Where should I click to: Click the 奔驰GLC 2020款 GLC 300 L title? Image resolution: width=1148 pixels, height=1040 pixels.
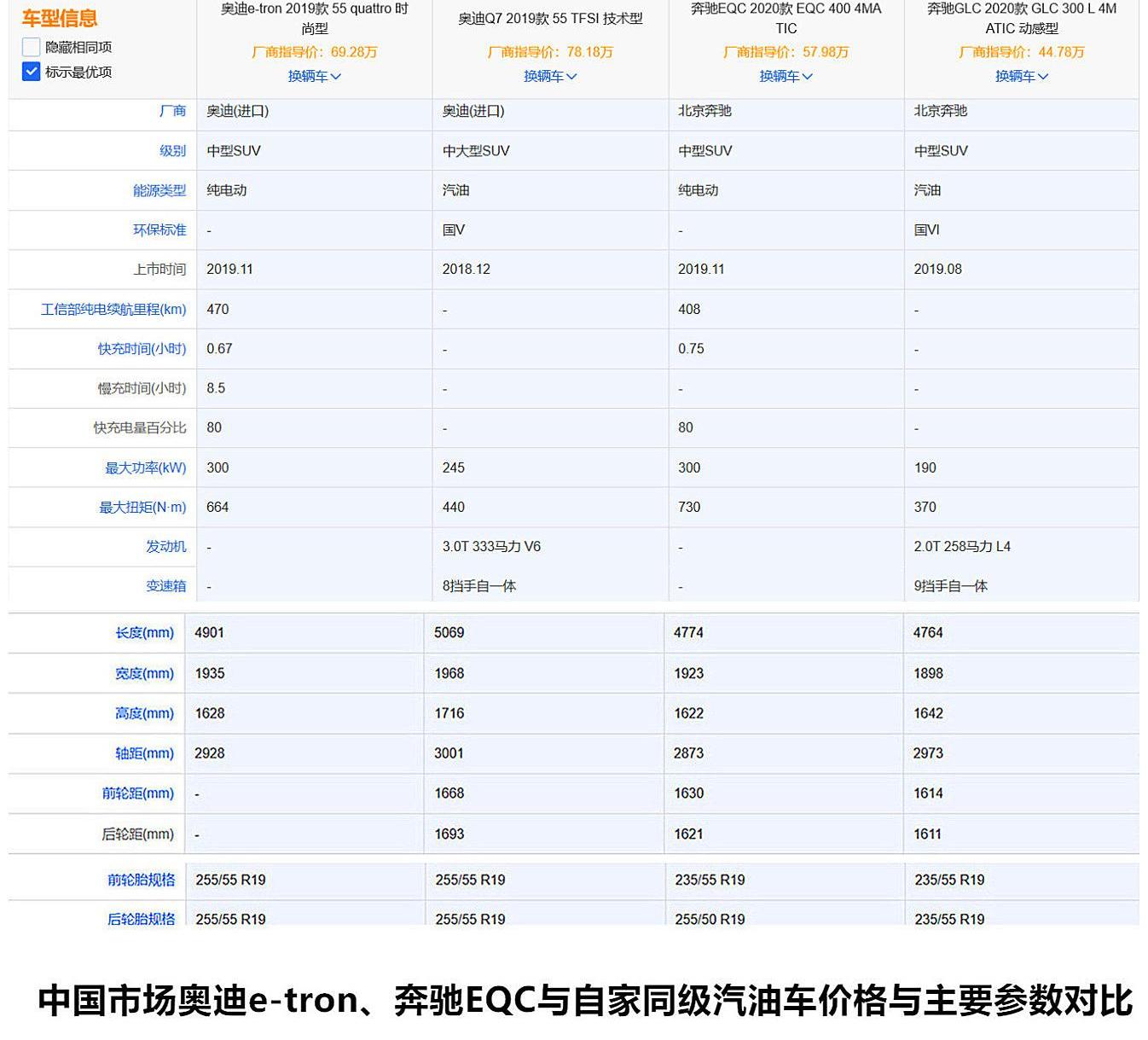[1022, 18]
